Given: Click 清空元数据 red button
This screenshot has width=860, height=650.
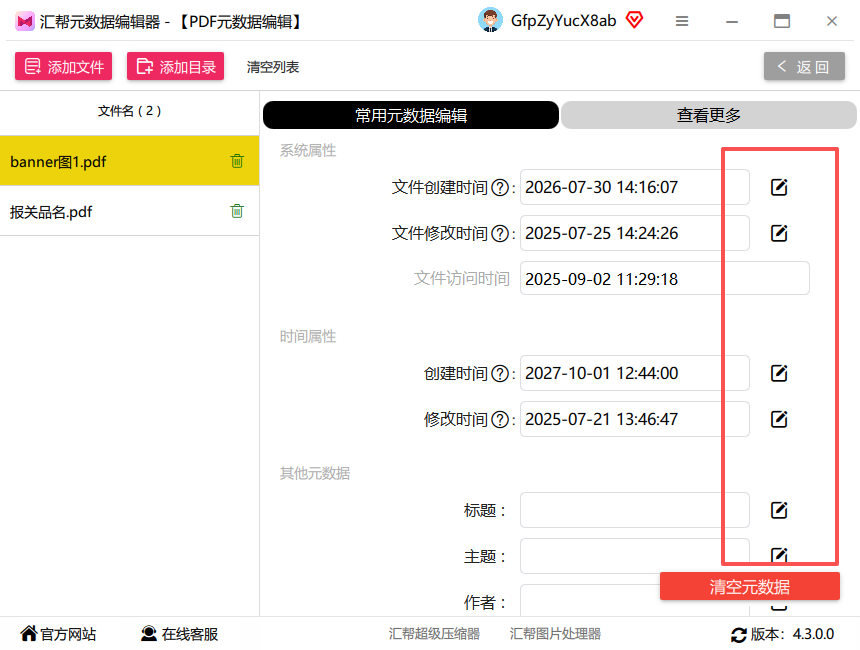Looking at the screenshot, I should 750,586.
